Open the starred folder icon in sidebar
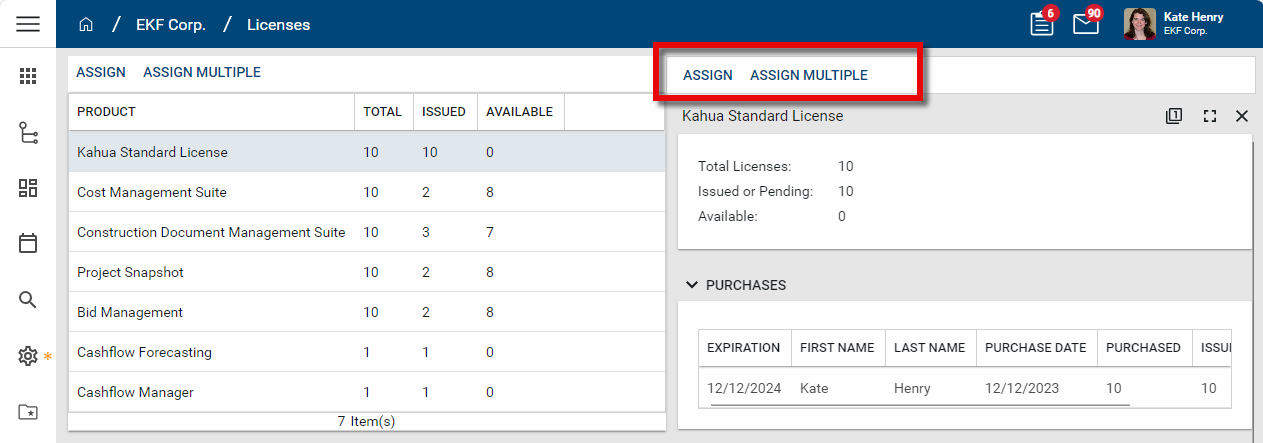Viewport: 1263px width, 443px height. click(x=28, y=412)
